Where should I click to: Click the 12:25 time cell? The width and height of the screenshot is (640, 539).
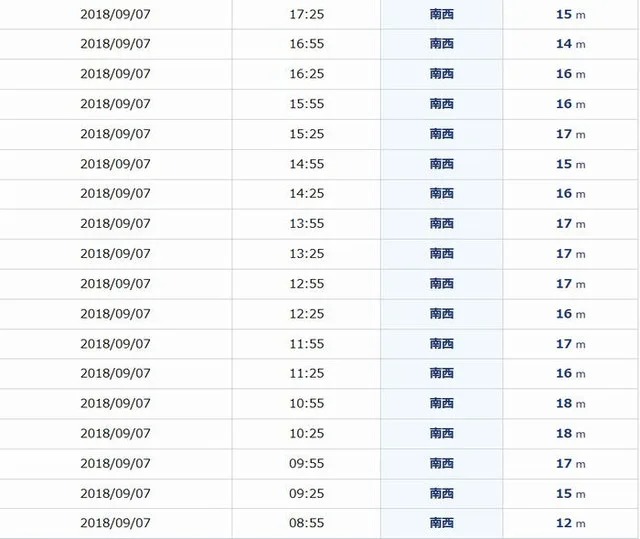coord(307,314)
